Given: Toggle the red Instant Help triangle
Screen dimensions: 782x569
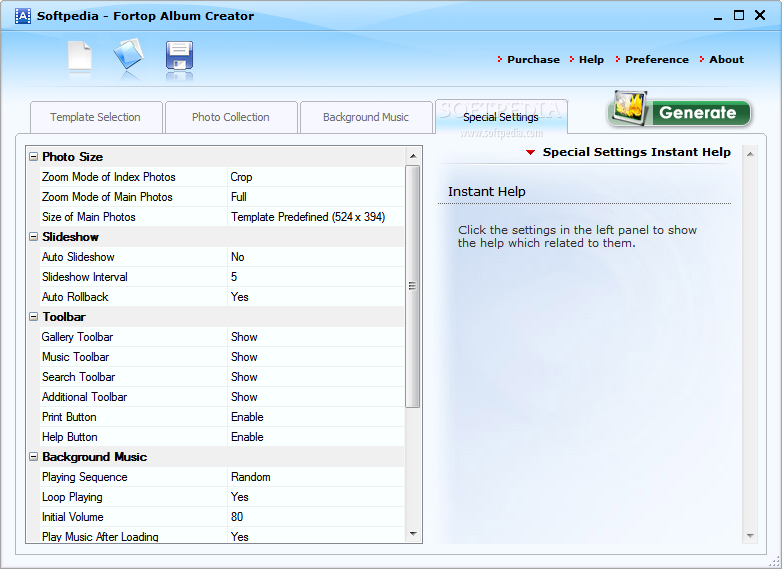Looking at the screenshot, I should (531, 152).
